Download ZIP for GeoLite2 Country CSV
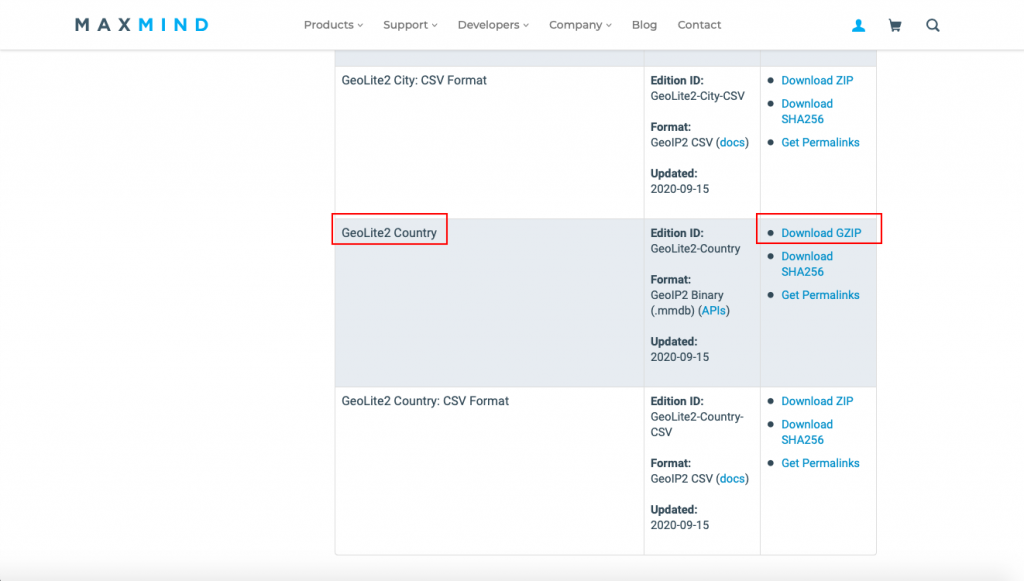The width and height of the screenshot is (1024, 581). click(x=817, y=401)
